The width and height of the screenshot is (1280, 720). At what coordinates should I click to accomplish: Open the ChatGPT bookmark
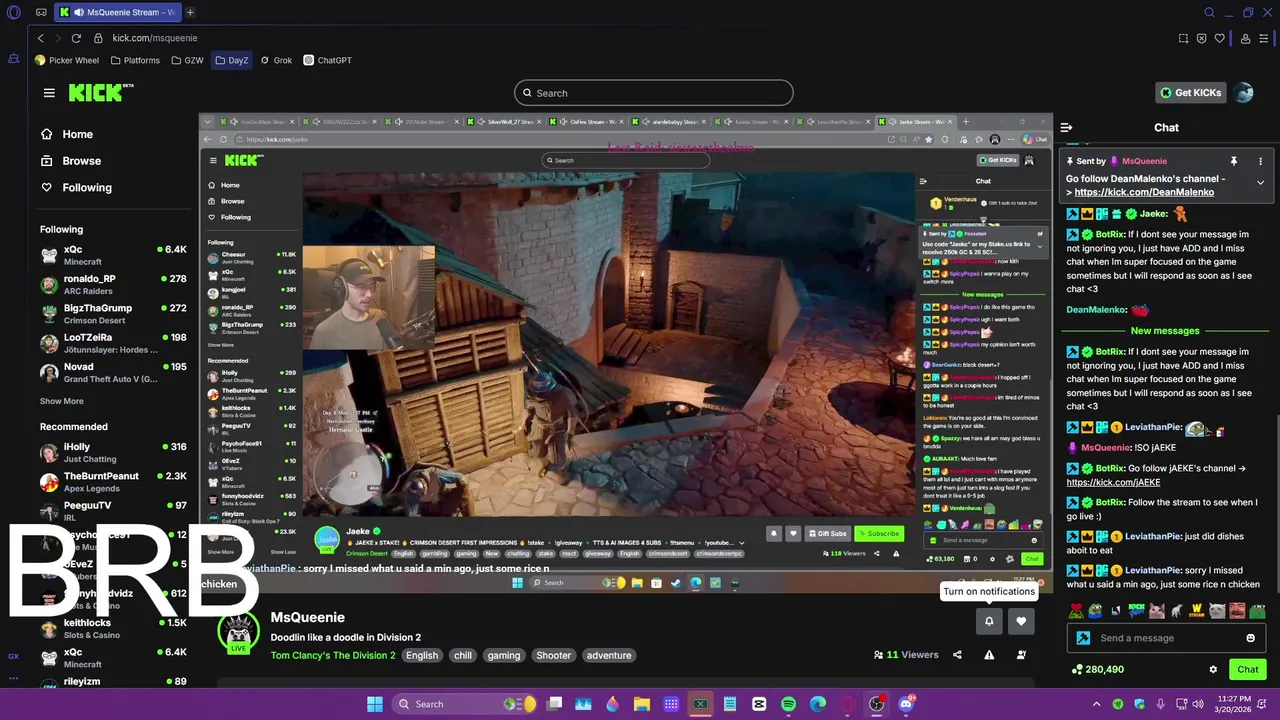(327, 60)
